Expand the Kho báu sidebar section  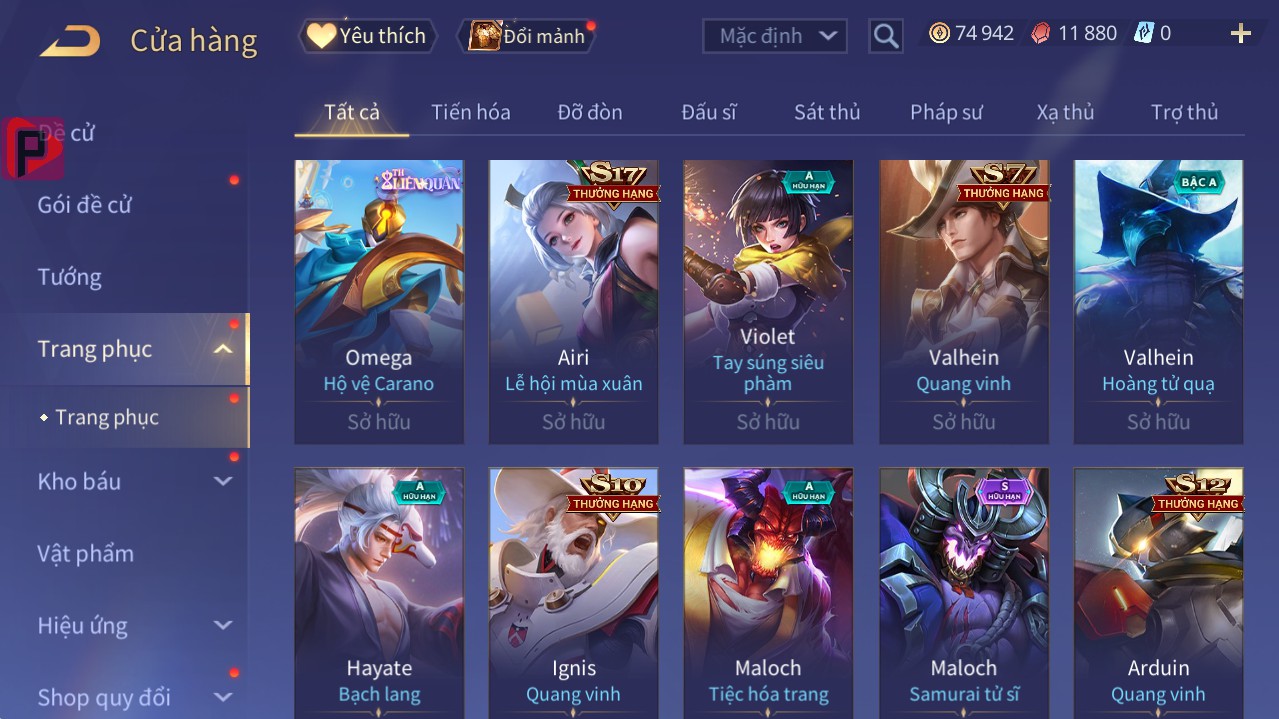pos(224,481)
